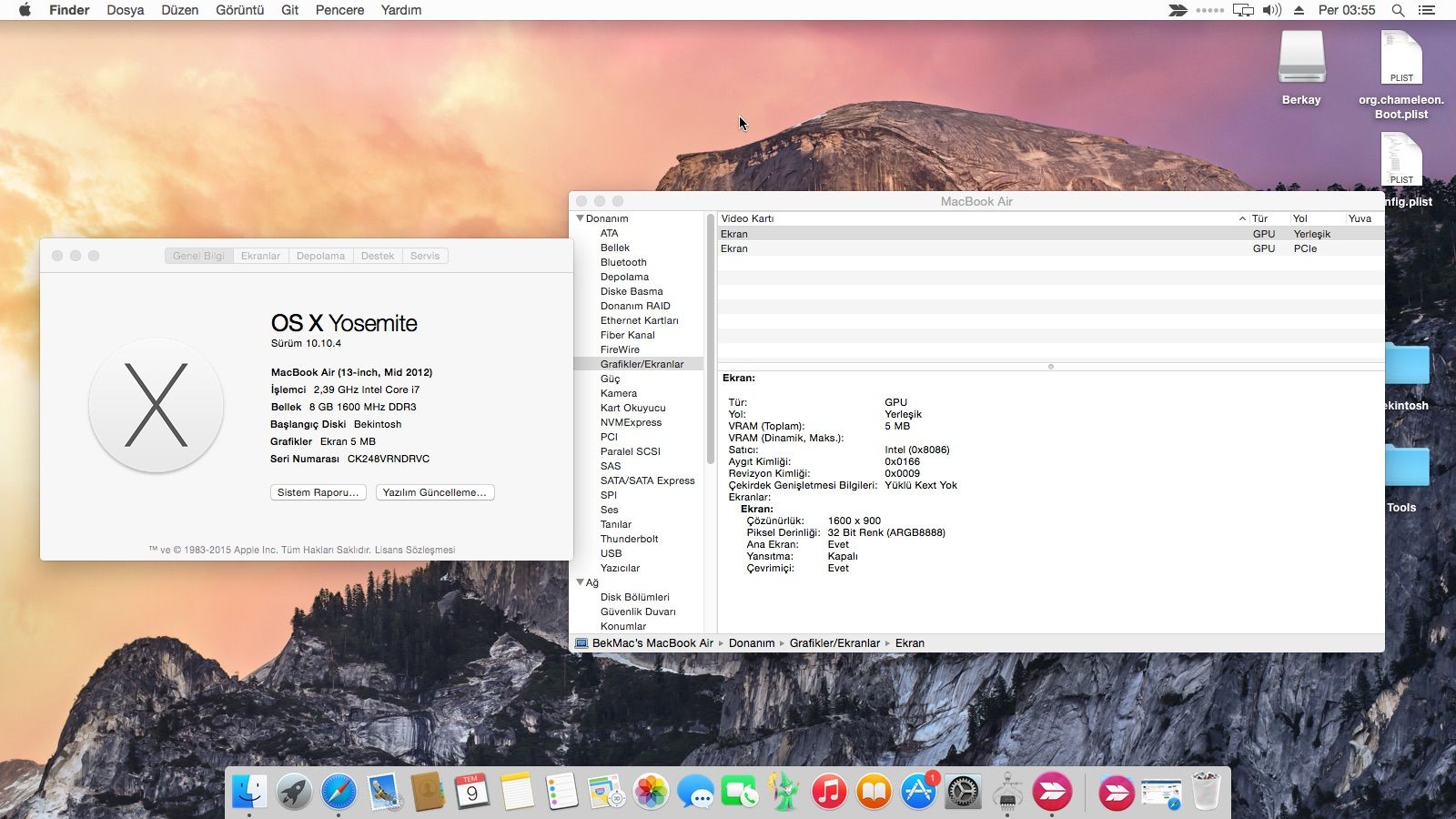Open the Mail app in dock
1456x819 pixels.
[x=383, y=792]
